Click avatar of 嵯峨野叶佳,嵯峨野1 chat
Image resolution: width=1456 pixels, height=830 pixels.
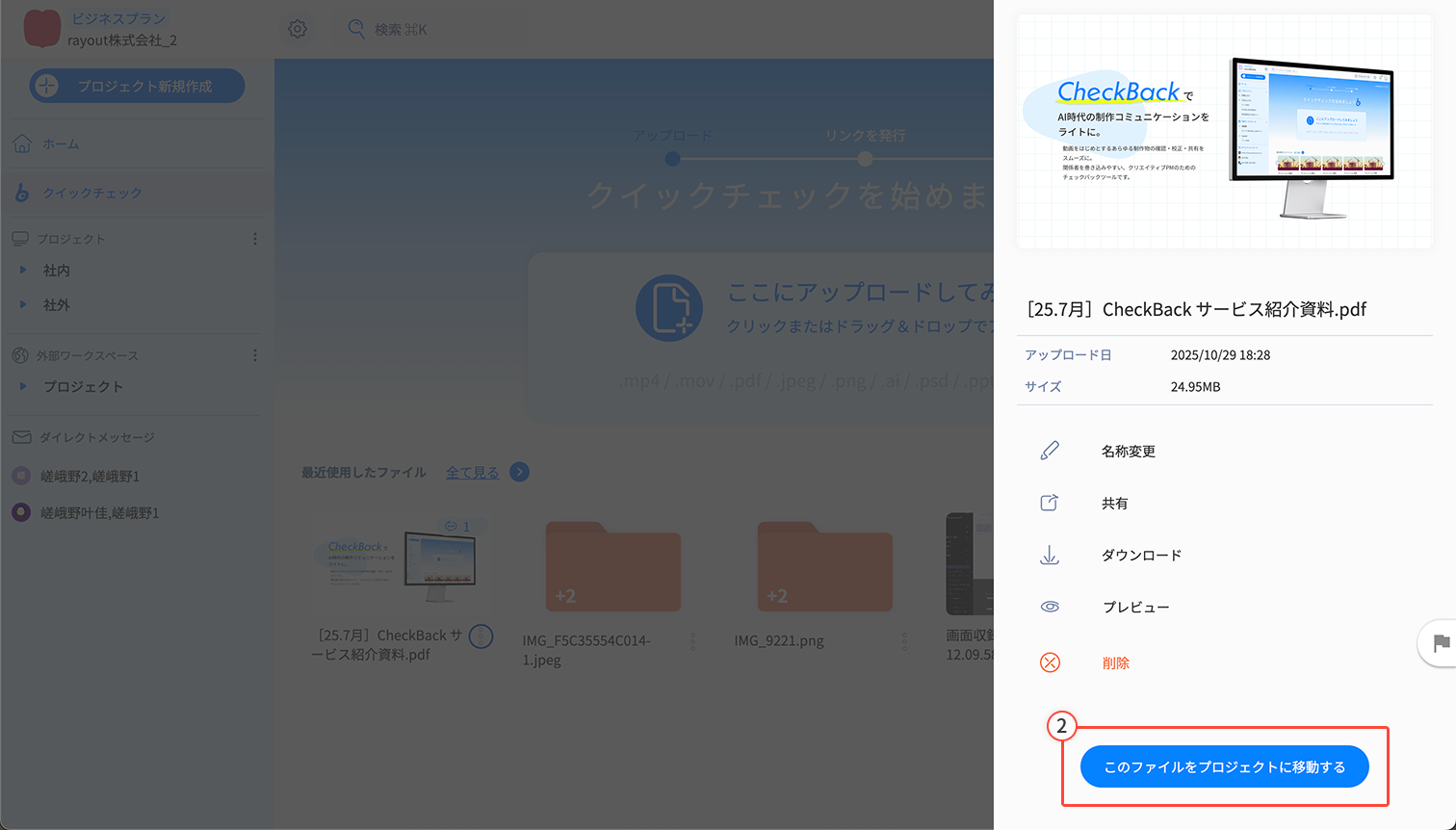21,512
